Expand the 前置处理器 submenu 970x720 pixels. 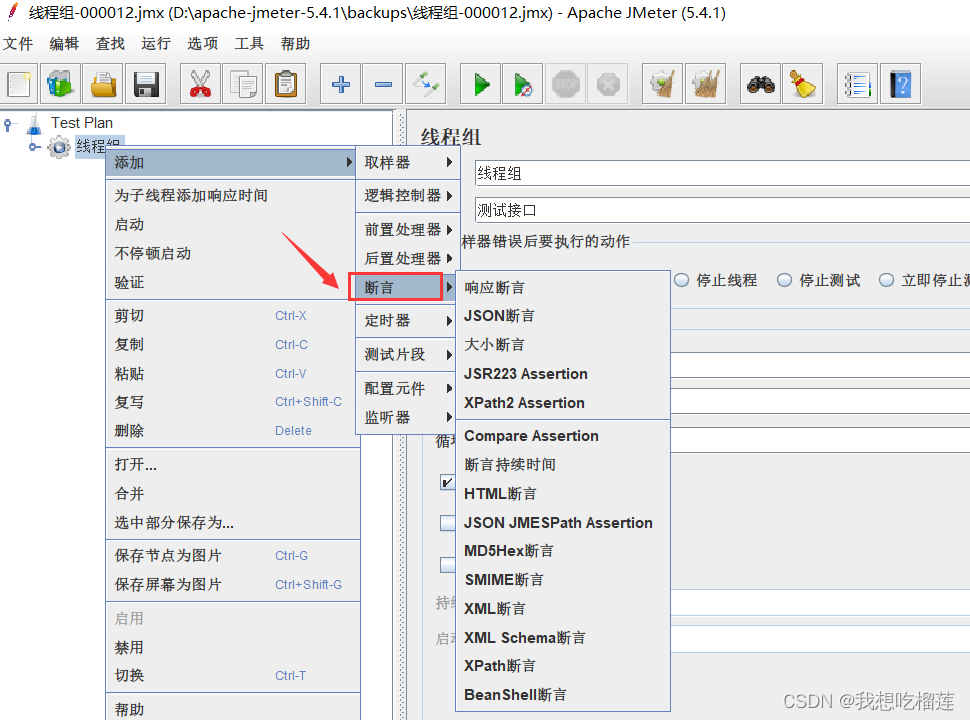408,229
